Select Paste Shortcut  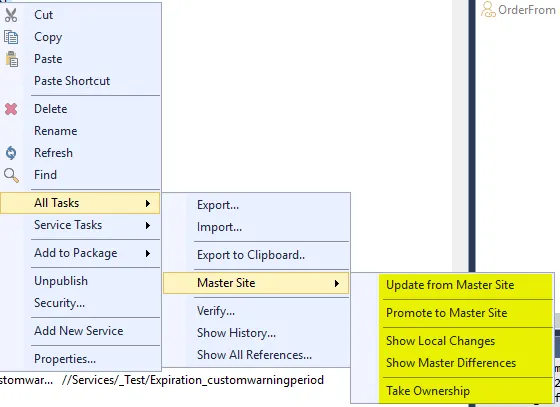pyautogui.click(x=81, y=81)
